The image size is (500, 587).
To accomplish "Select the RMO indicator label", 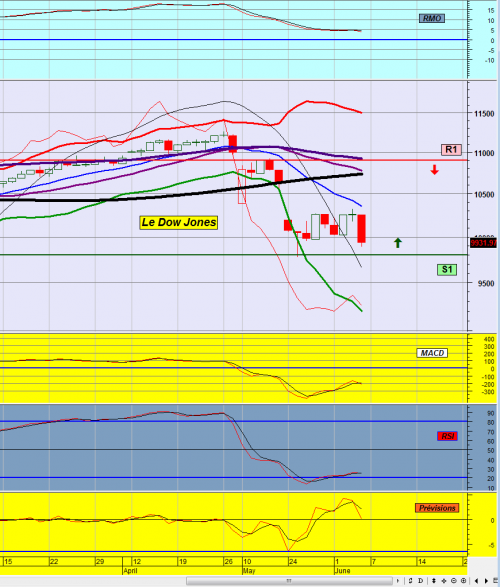I will click(x=432, y=18).
